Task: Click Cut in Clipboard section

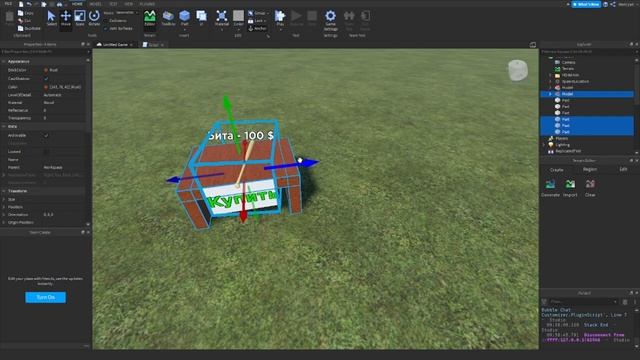Action: click(x=24, y=21)
